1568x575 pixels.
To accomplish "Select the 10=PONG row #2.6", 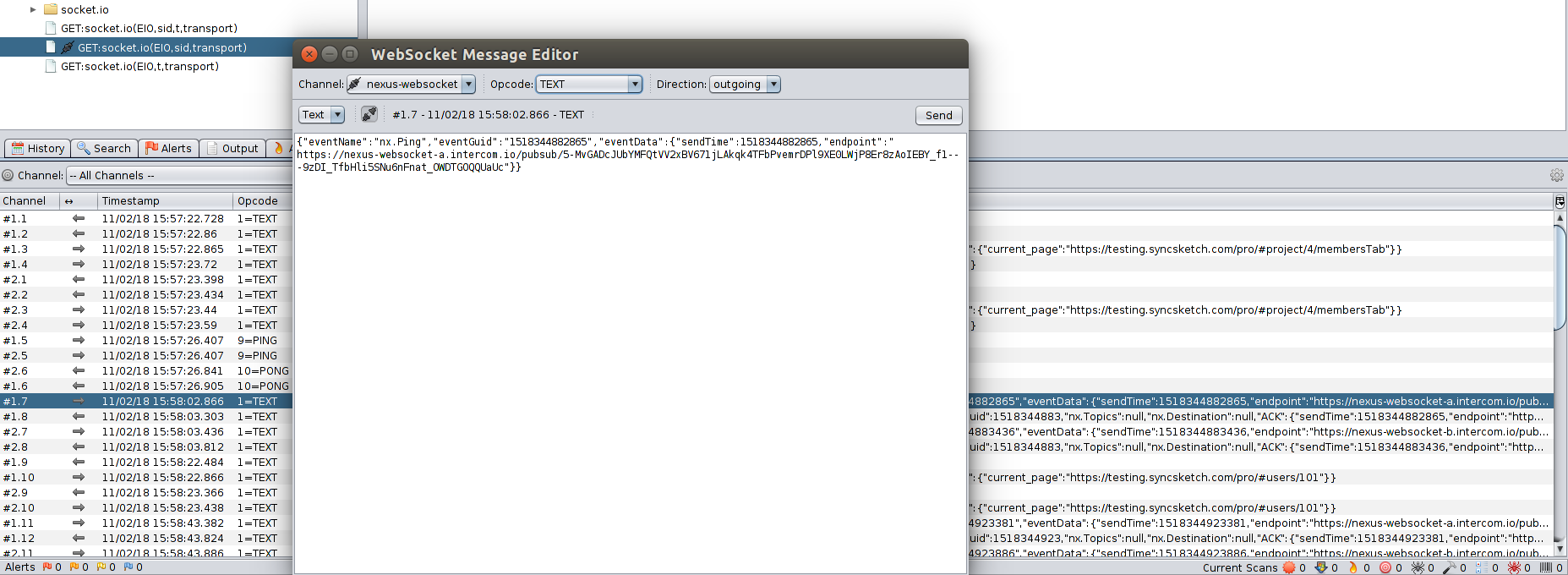I will pyautogui.click(x=146, y=370).
